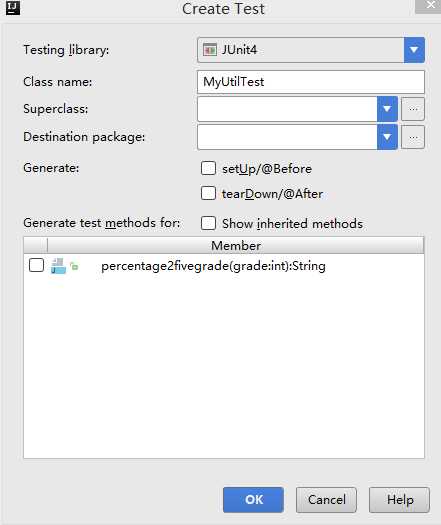441x525 pixels.
Task: Toggle Show inherited methods checkbox
Action: (x=208, y=223)
